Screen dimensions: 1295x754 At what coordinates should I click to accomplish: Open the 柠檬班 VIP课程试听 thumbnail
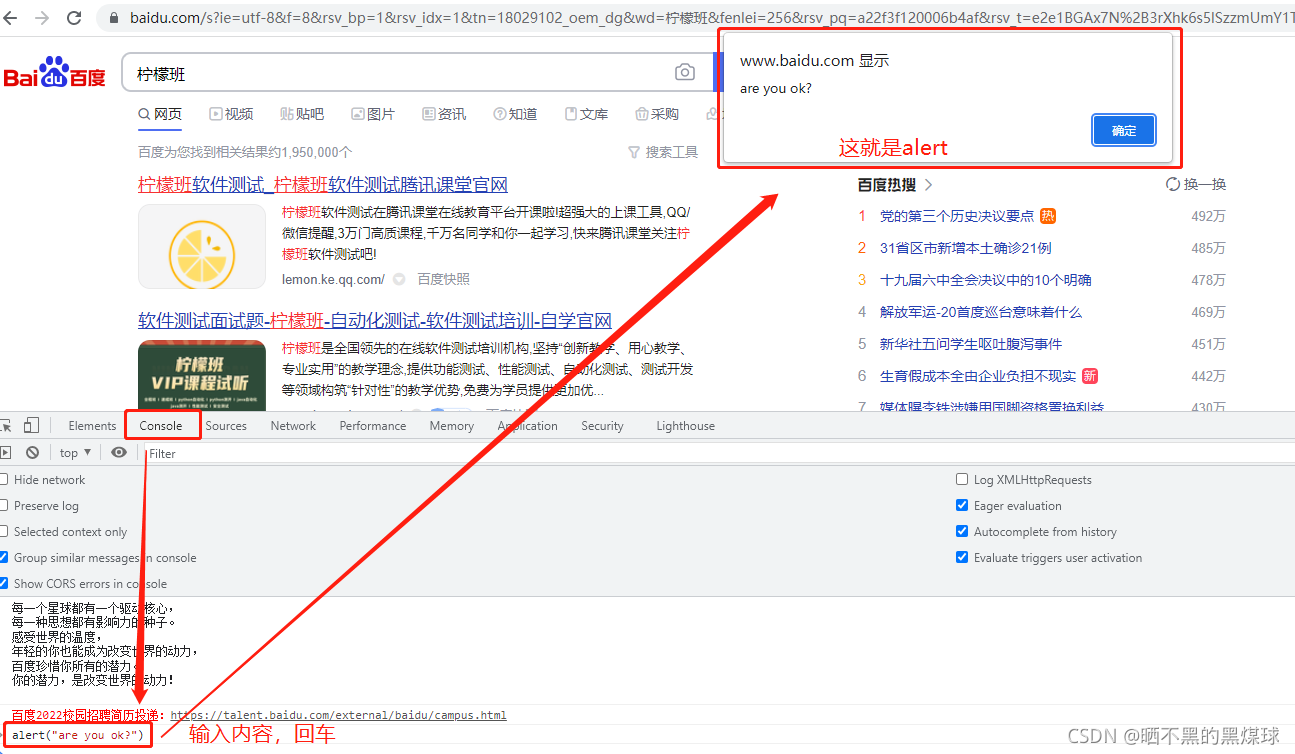202,375
